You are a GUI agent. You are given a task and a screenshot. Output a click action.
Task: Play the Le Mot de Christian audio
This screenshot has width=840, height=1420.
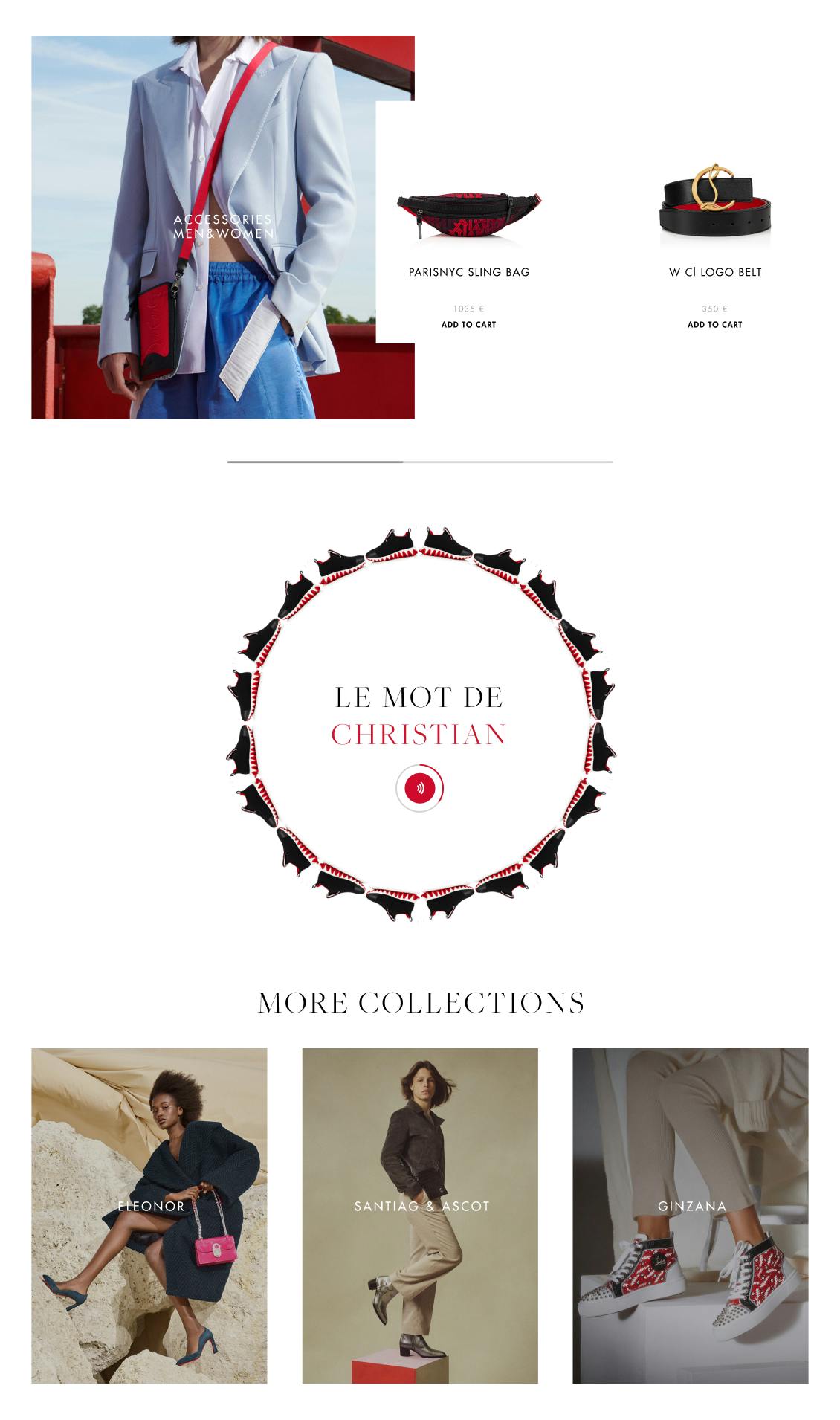pyautogui.click(x=420, y=787)
